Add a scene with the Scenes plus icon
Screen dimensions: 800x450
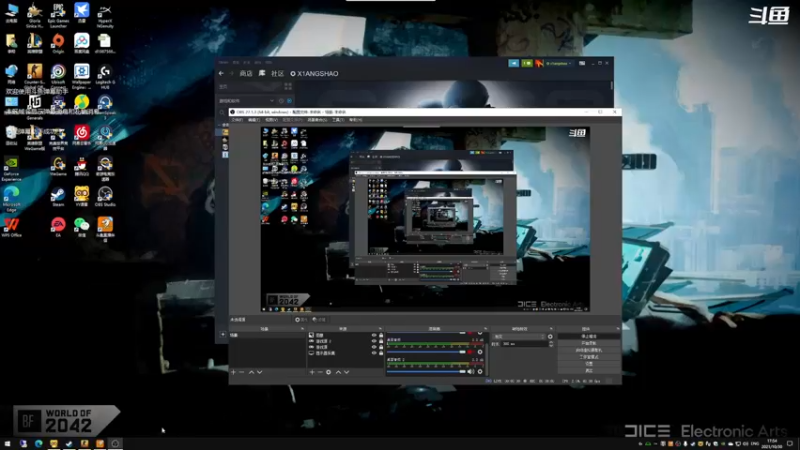coord(234,372)
